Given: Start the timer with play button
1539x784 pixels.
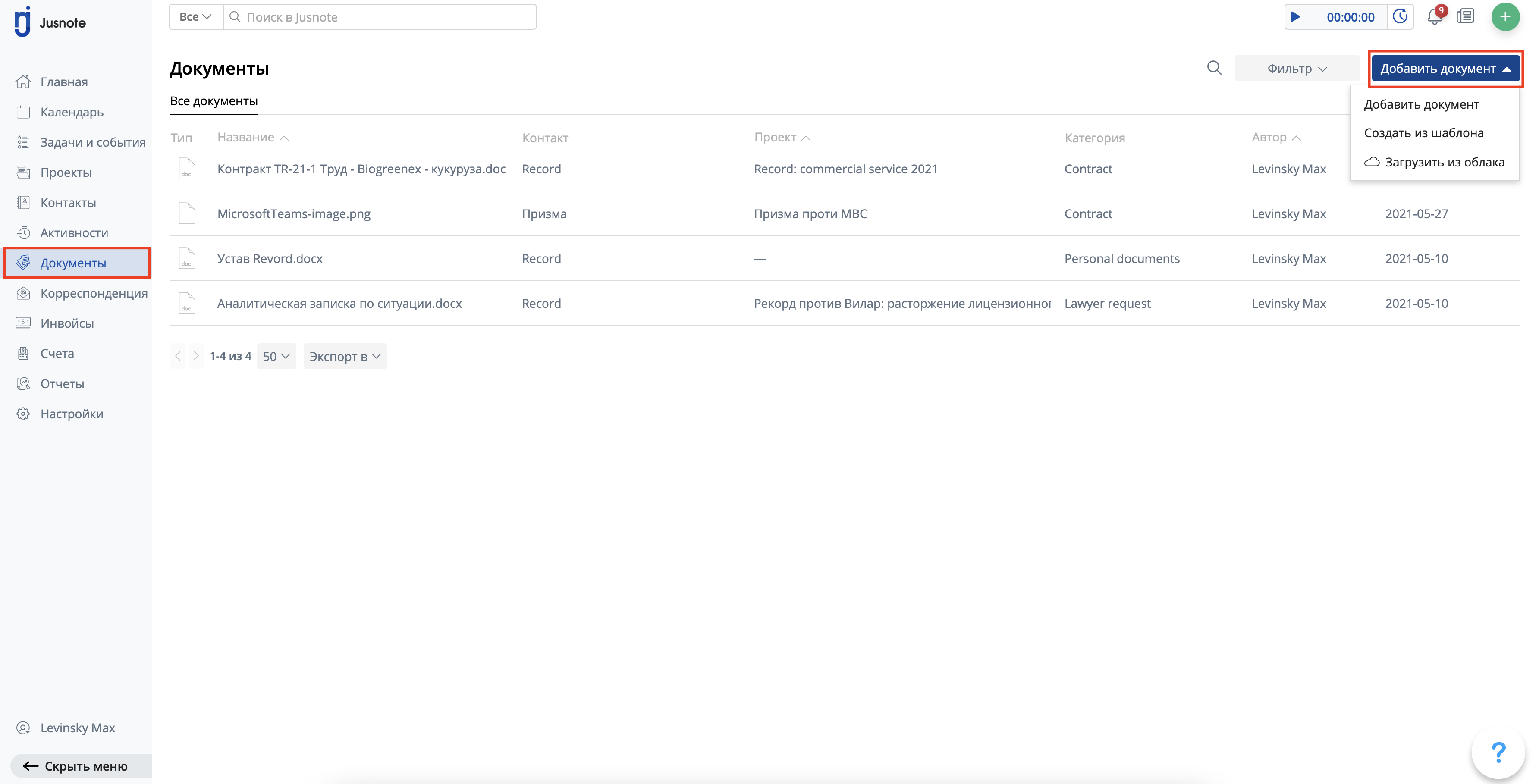Looking at the screenshot, I should click(1295, 17).
